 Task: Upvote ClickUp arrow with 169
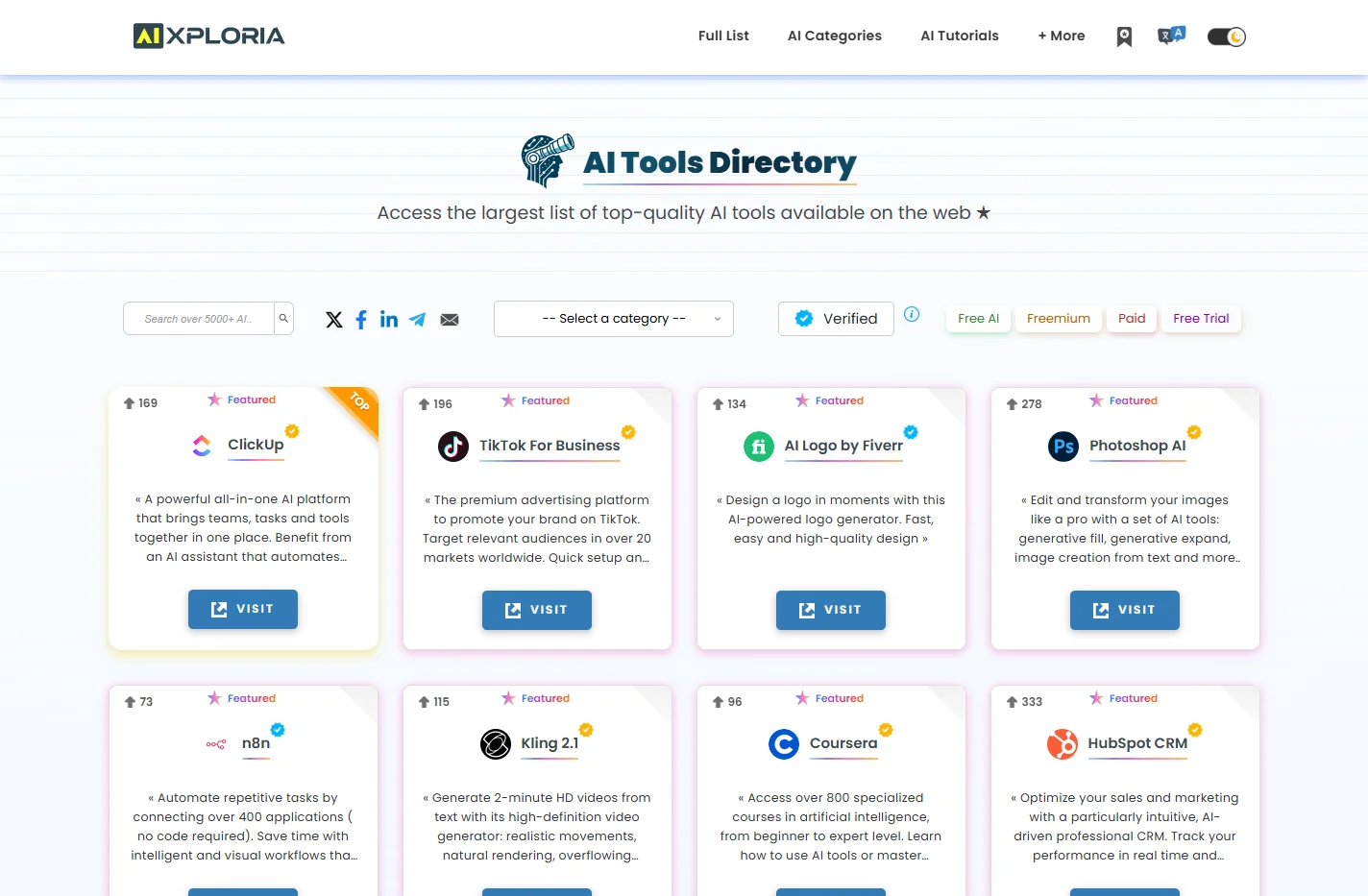pyautogui.click(x=129, y=403)
